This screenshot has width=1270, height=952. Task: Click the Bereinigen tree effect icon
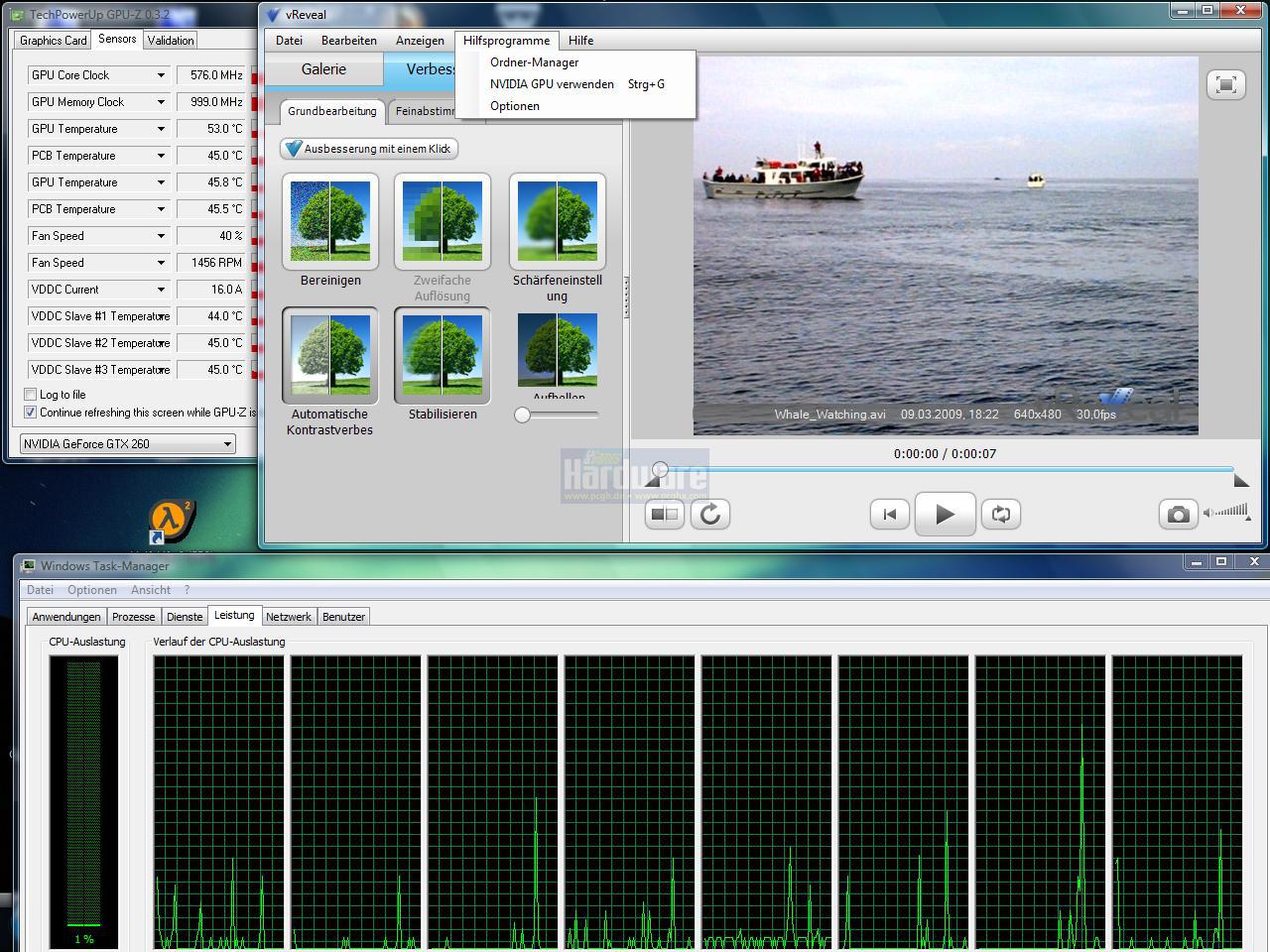(330, 221)
